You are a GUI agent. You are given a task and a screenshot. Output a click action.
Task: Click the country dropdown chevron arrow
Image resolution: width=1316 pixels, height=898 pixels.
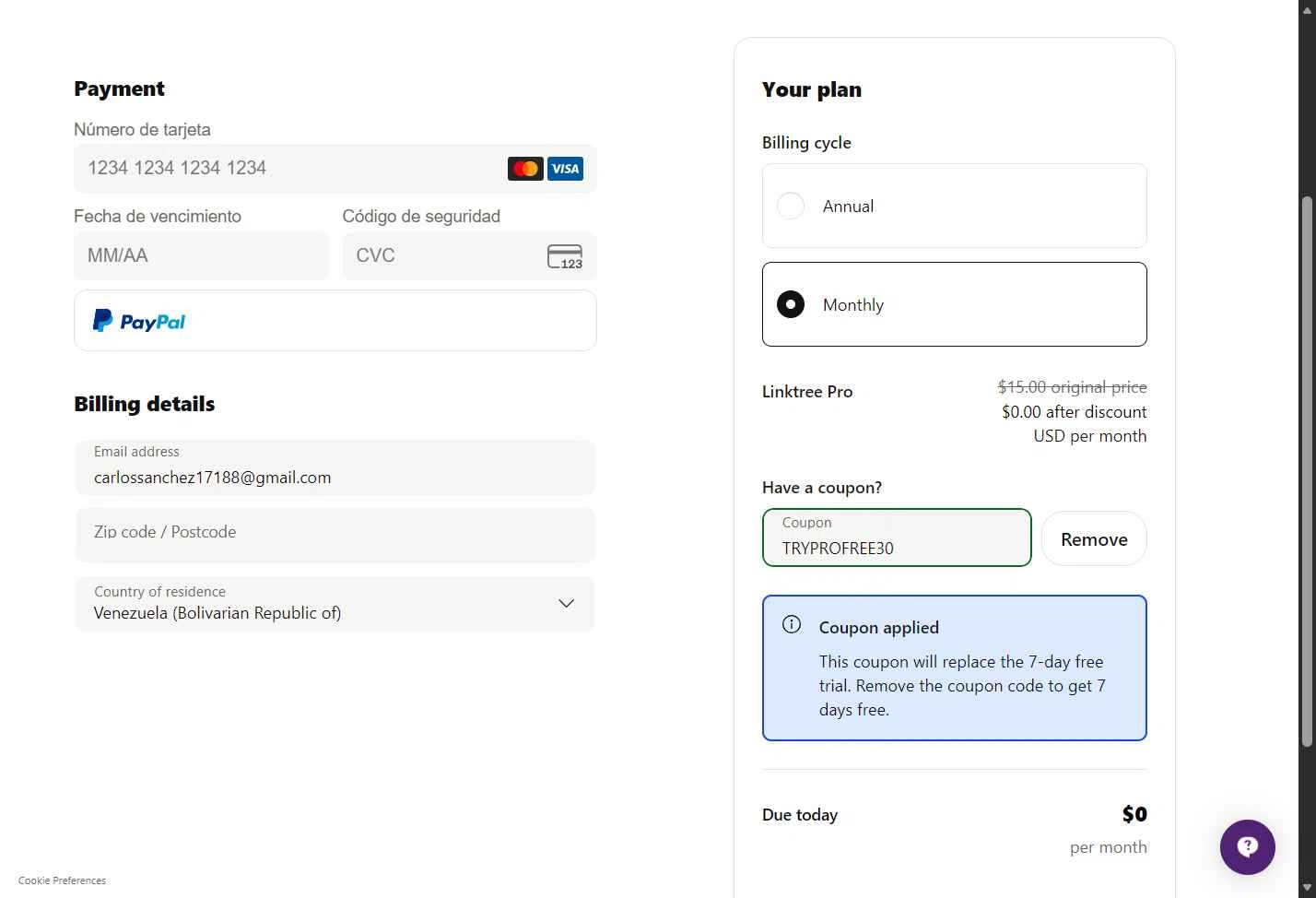click(x=566, y=603)
